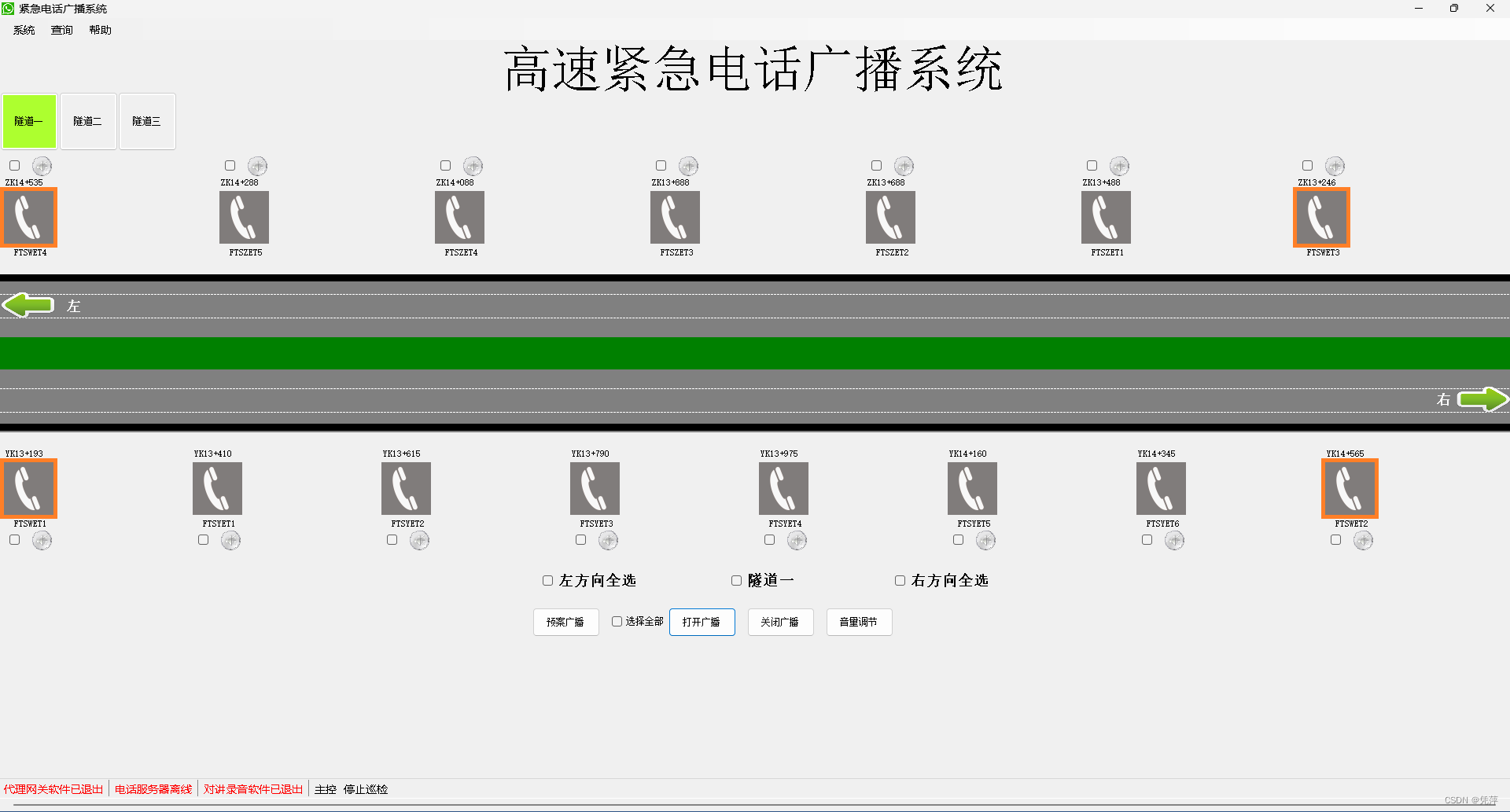Click 代理网关软件已退出 status text
Viewport: 1510px width, 812px height.
[53, 789]
